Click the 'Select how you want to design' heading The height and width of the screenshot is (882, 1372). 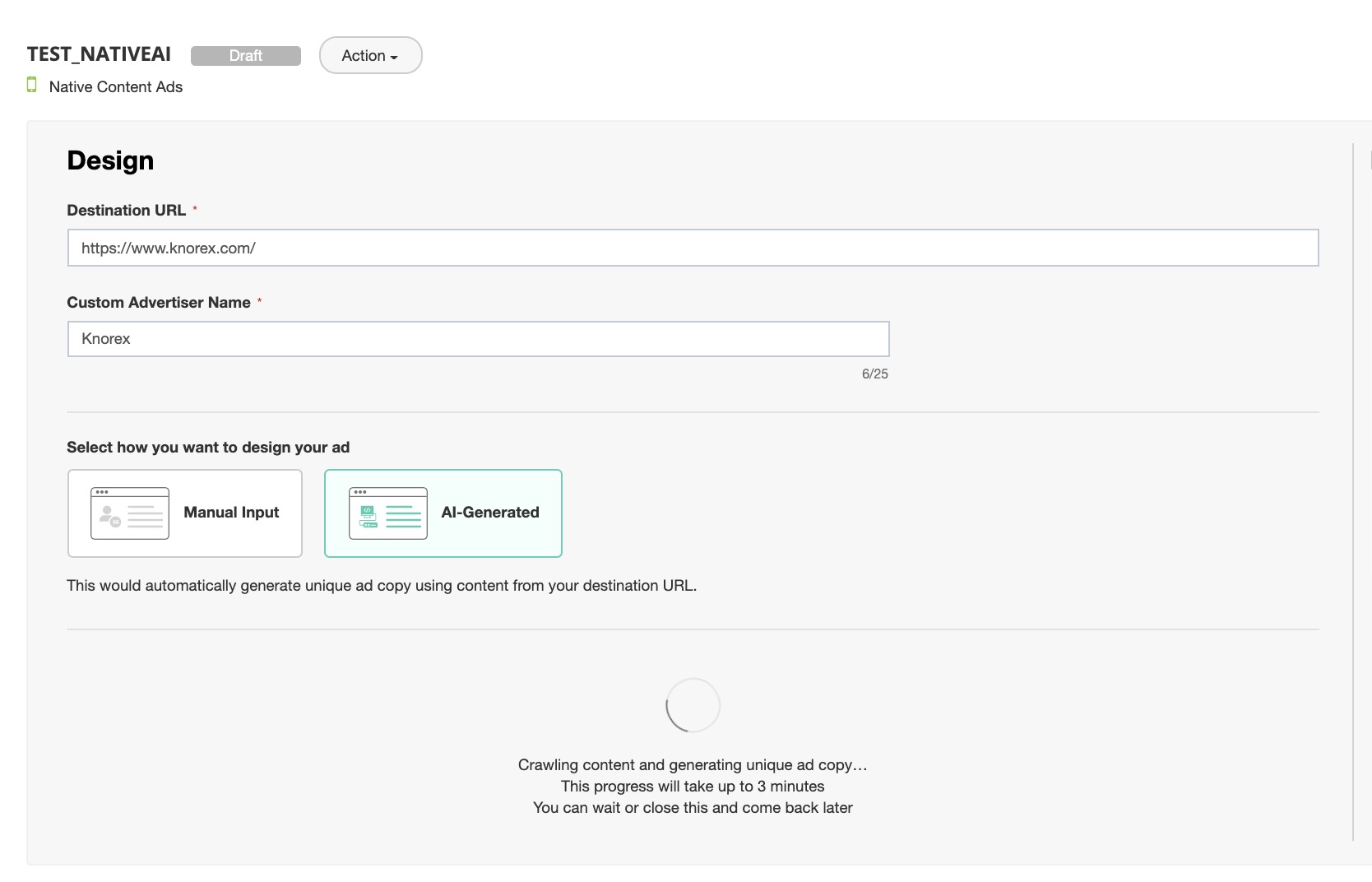(208, 448)
